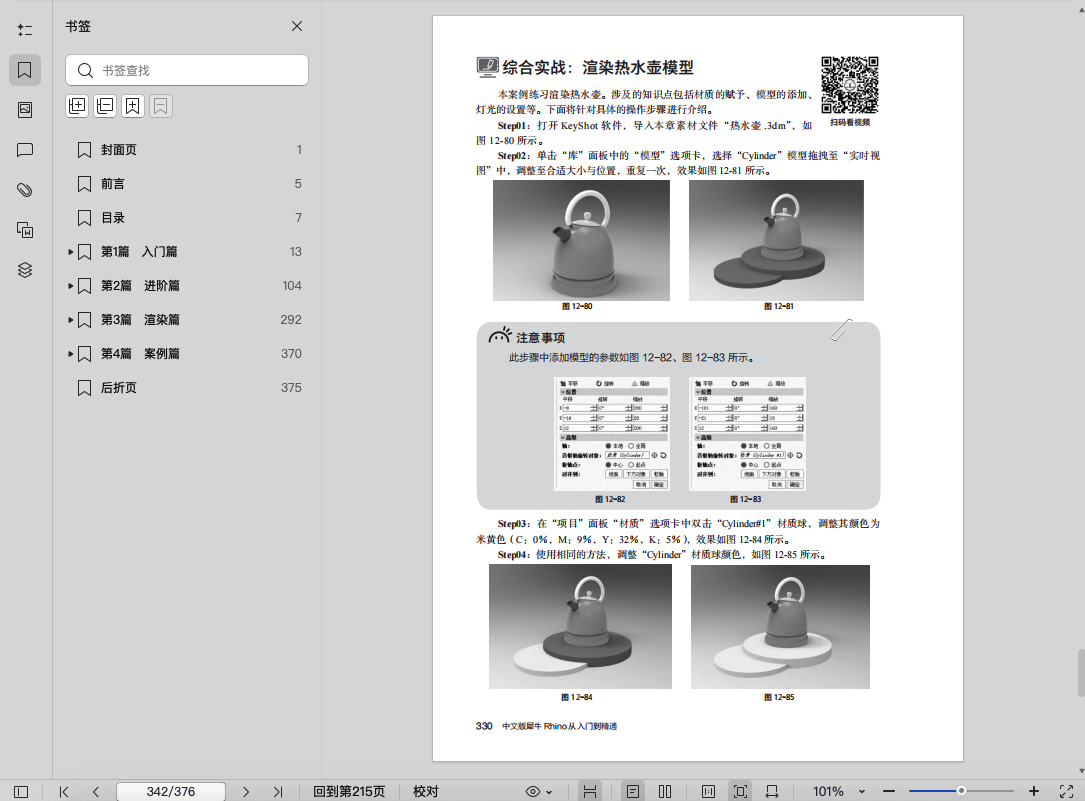The width and height of the screenshot is (1085, 801).
Task: Enter fullscreen mode icon in status bar
Action: click(x=1066, y=791)
